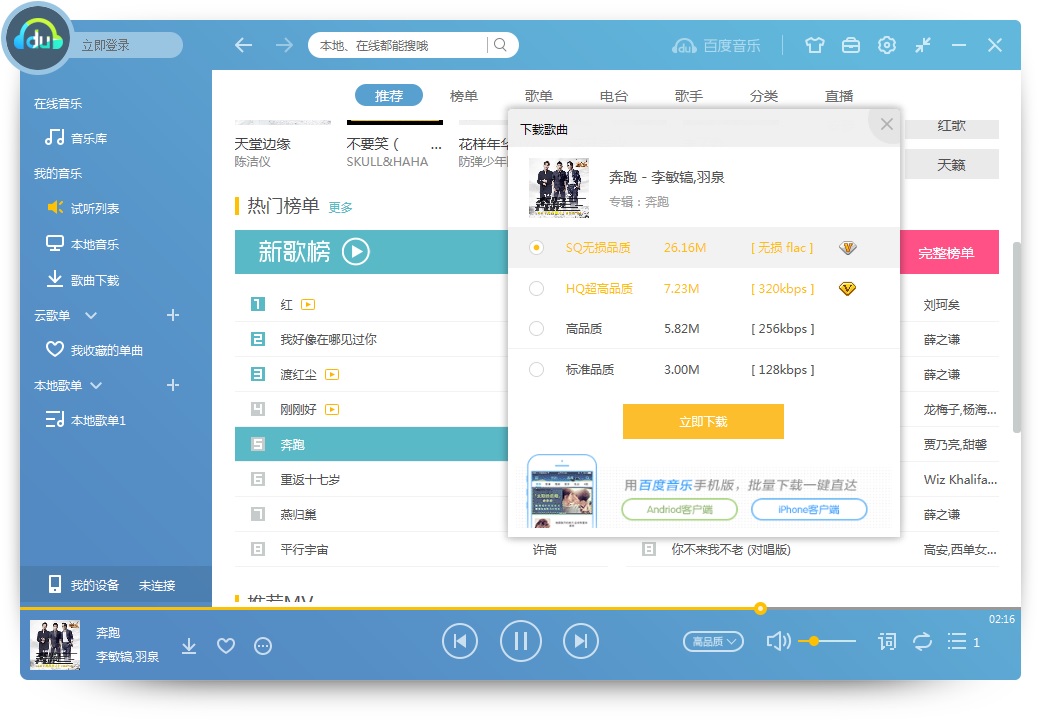Collapse the 本地歌单 section chevron
Image resolution: width=1040 pixels, height=720 pixels.
coord(96,385)
